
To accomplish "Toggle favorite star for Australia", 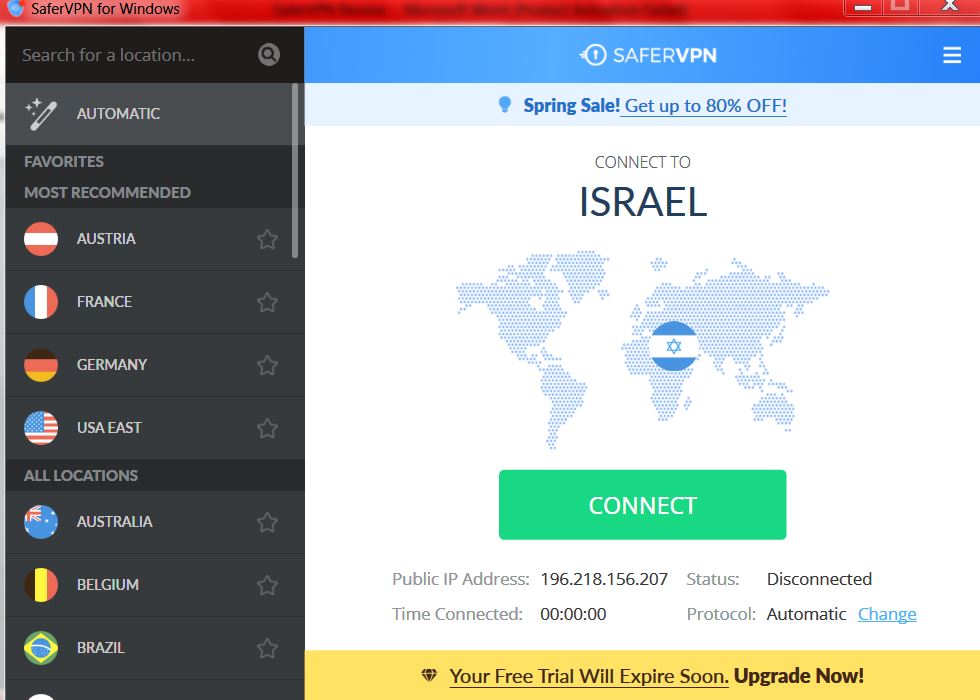I will (x=268, y=522).
